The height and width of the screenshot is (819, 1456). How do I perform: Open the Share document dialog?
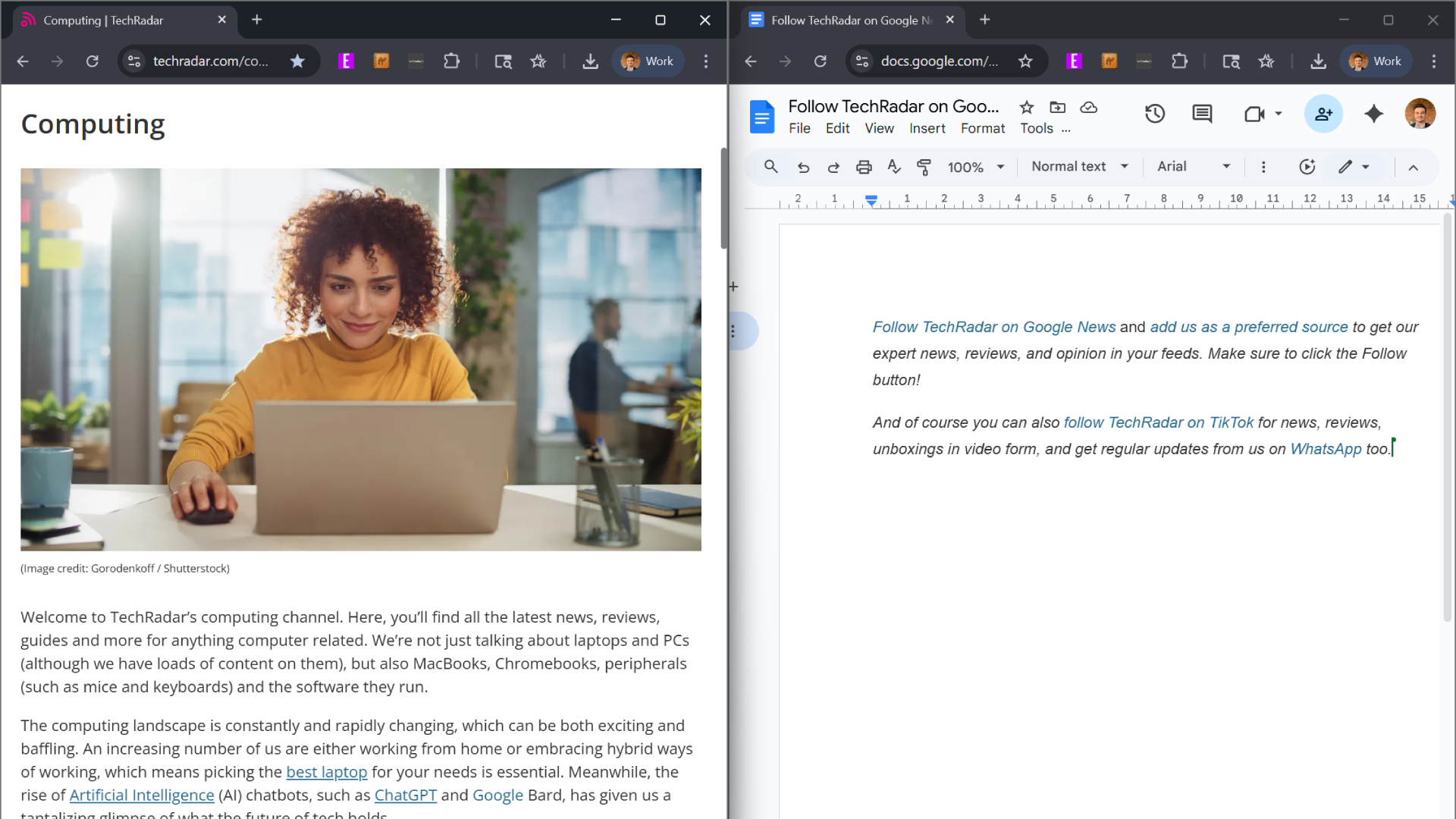click(x=1323, y=114)
